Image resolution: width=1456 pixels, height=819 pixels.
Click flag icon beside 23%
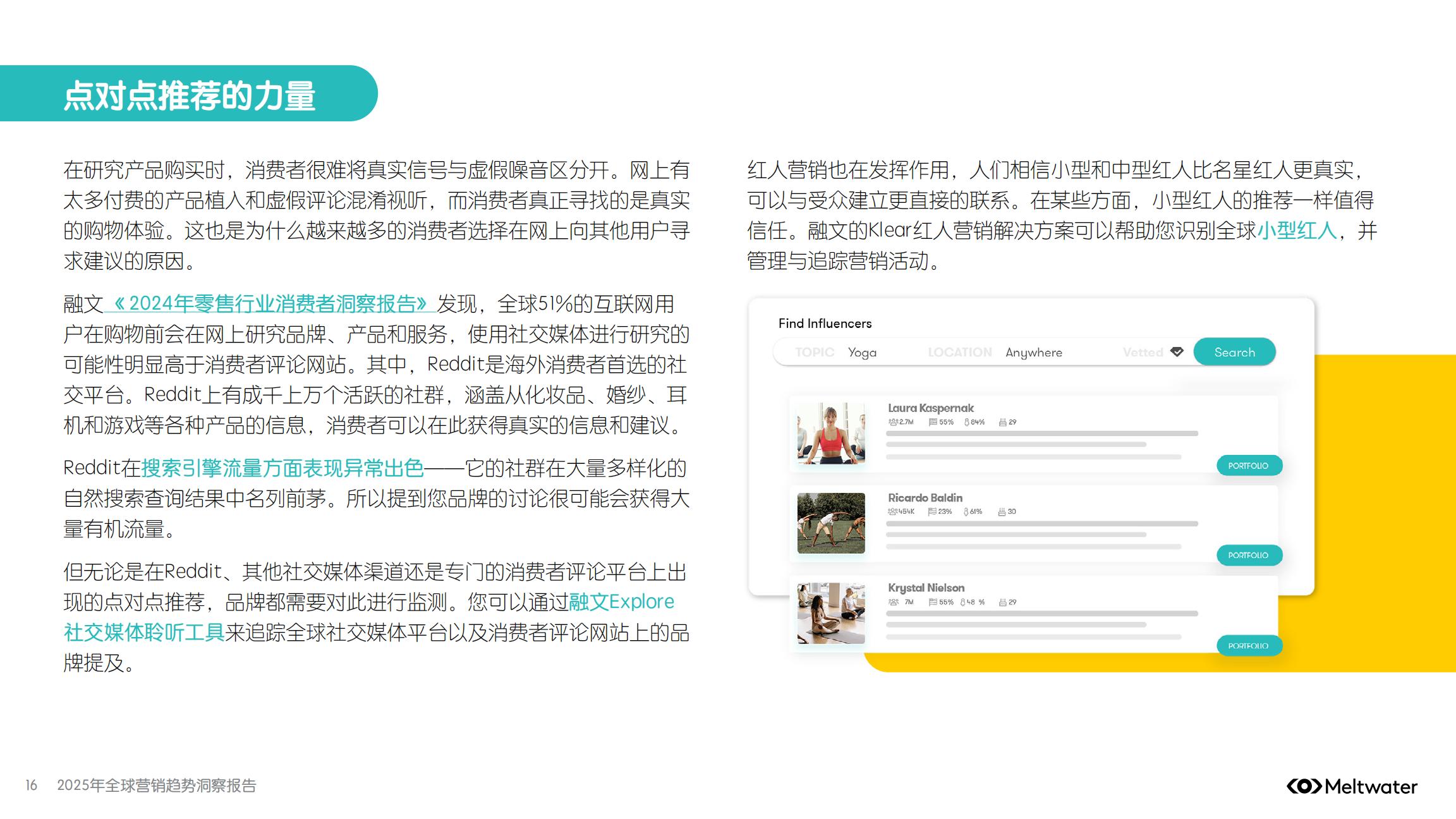pos(932,512)
